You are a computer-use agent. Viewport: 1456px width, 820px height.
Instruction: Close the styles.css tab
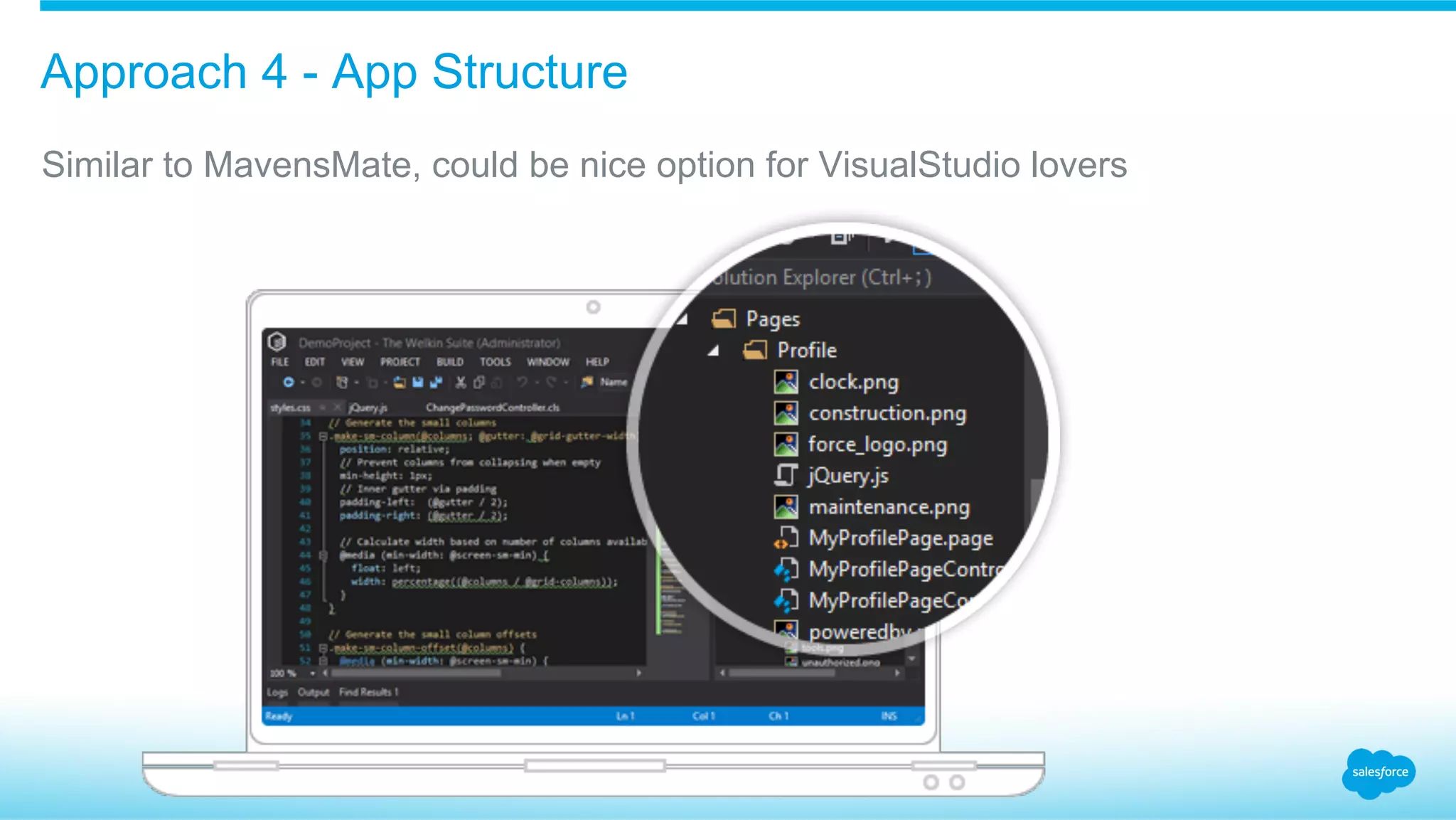(337, 408)
